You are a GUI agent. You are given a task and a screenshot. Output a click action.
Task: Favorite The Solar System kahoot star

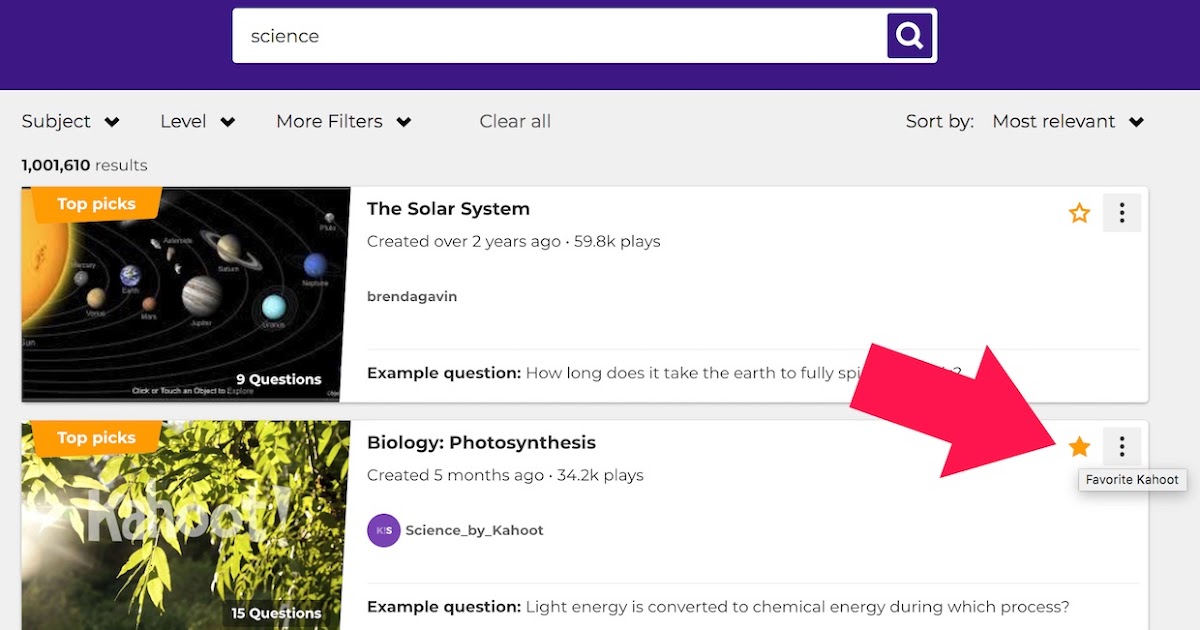click(x=1079, y=213)
